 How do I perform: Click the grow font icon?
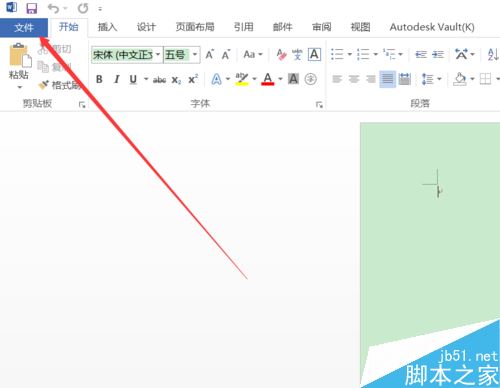[x=210, y=54]
